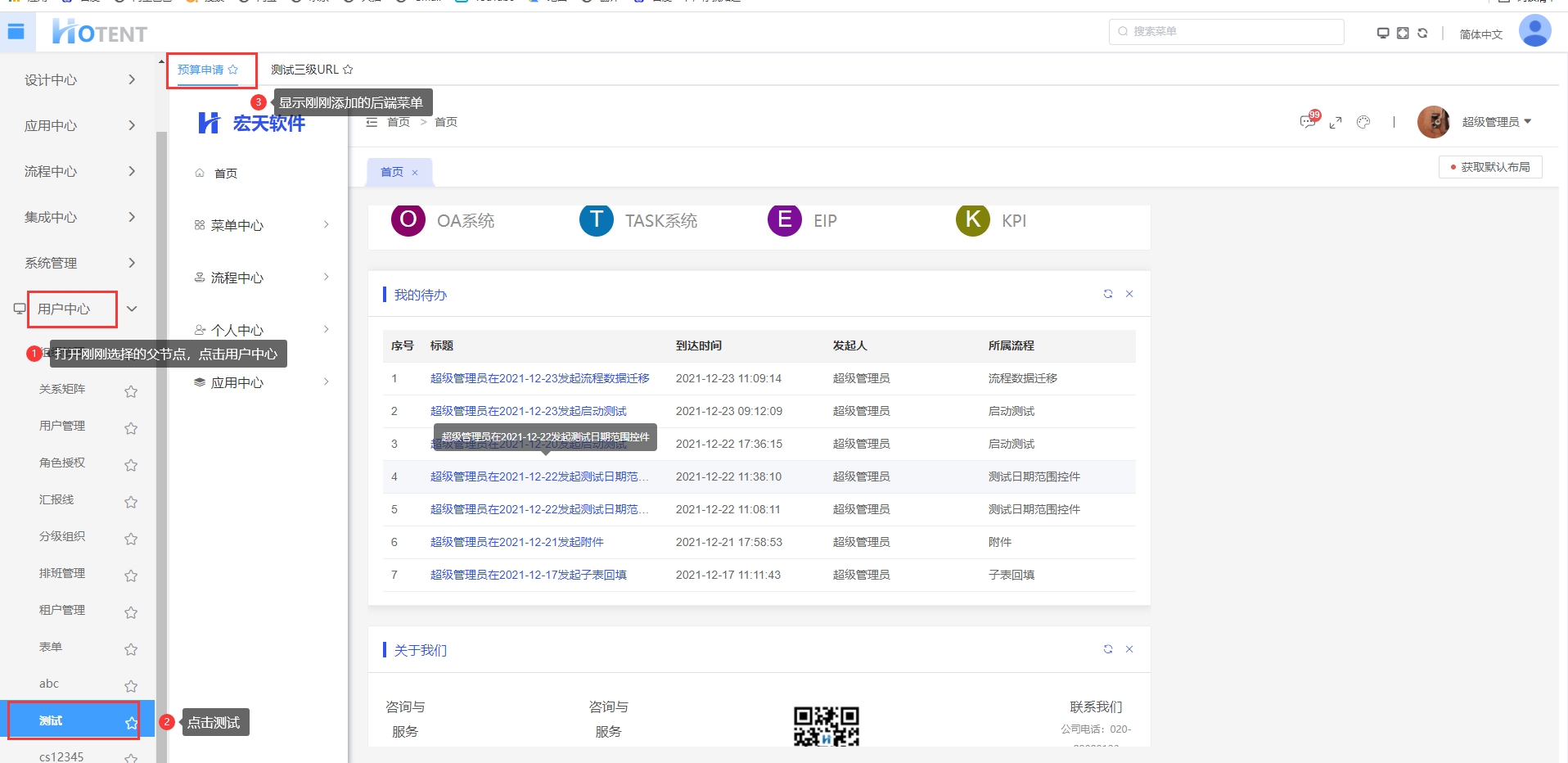The height and width of the screenshot is (763, 1568).
Task: Open the messages icon with 99 badge
Action: click(1308, 122)
